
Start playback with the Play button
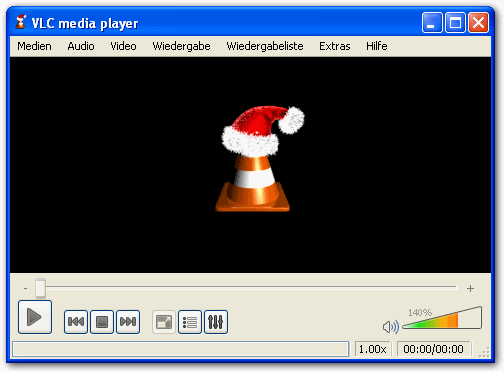pyautogui.click(x=35, y=317)
